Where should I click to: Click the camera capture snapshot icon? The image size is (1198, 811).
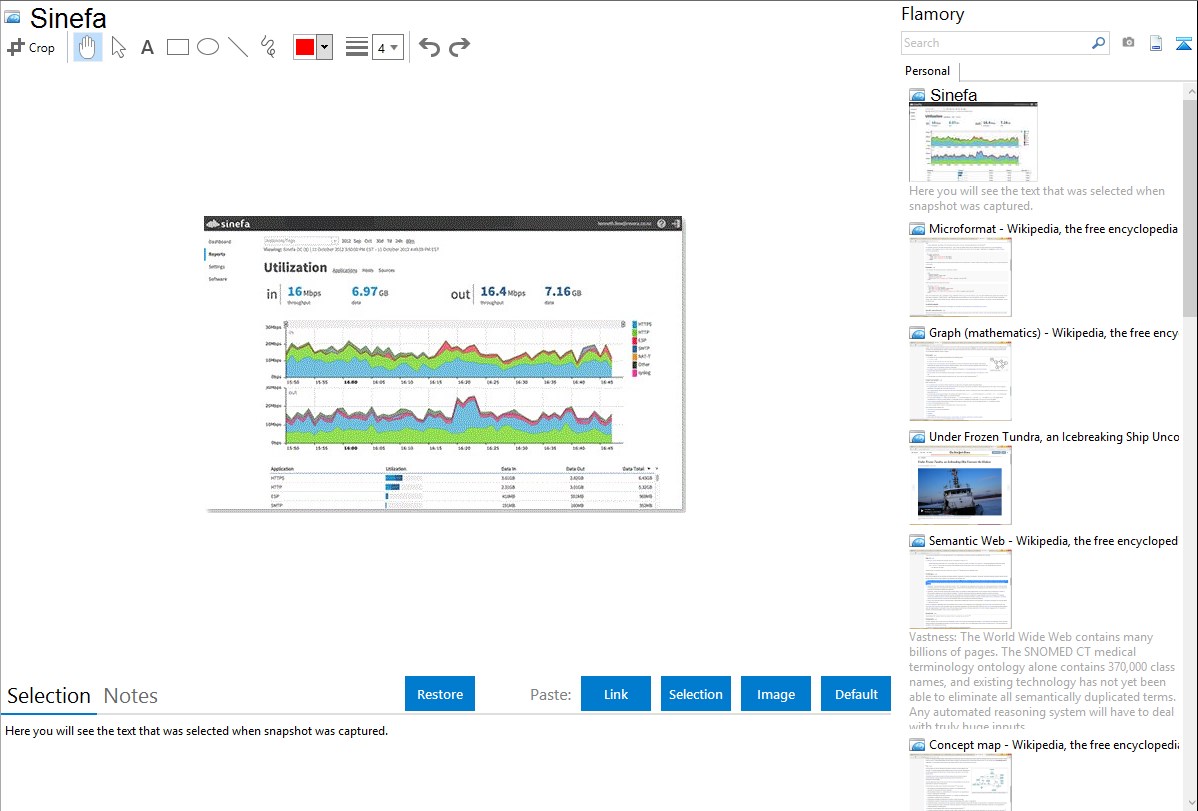click(1128, 43)
